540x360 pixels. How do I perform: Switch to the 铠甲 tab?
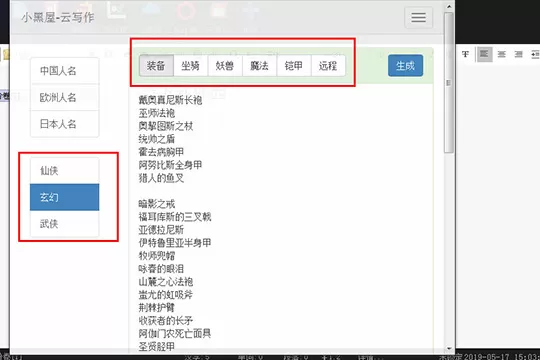(294, 65)
